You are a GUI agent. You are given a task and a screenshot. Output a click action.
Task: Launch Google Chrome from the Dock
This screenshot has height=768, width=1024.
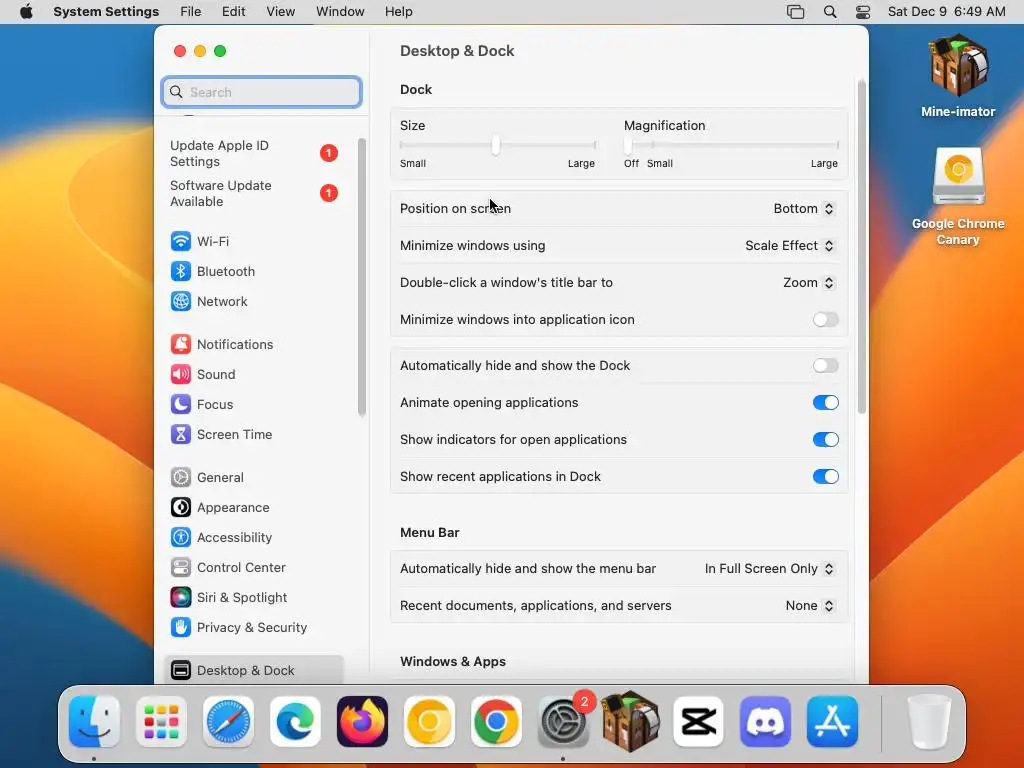[x=496, y=722]
